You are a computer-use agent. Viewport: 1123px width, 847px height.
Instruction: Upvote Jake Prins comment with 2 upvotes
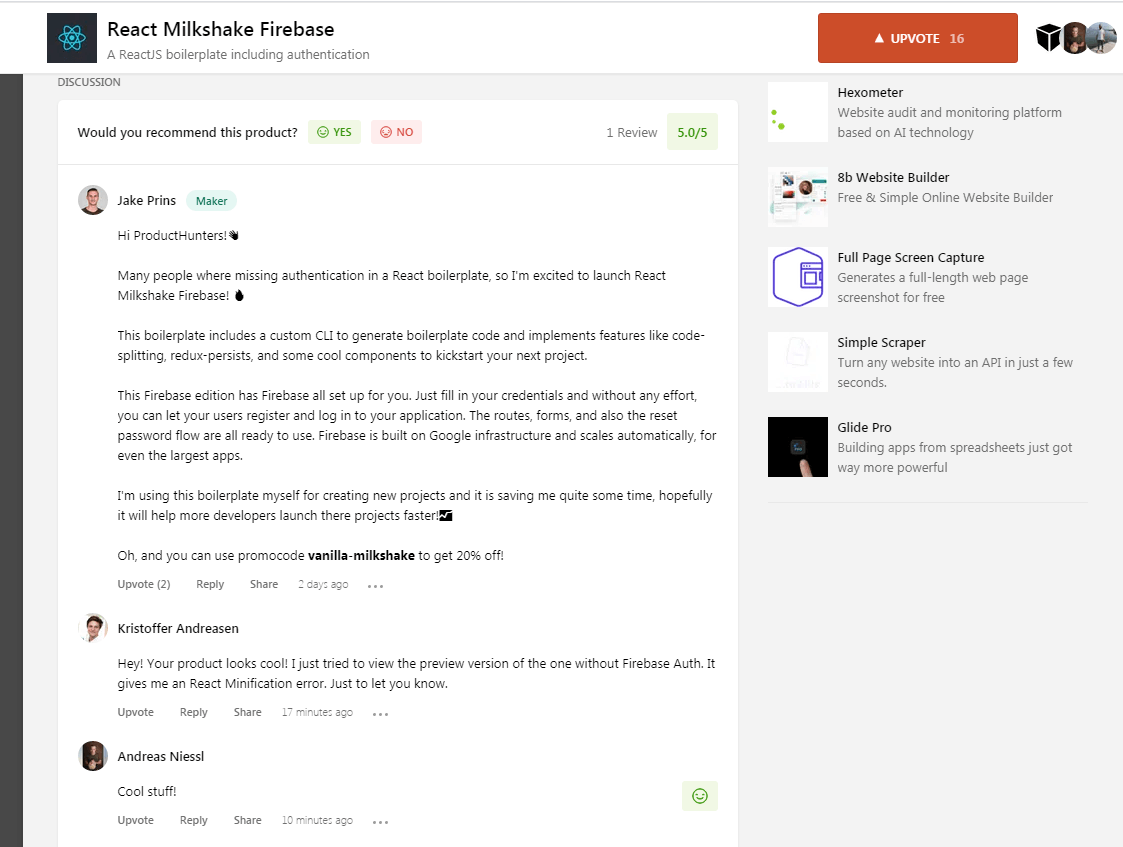144,584
